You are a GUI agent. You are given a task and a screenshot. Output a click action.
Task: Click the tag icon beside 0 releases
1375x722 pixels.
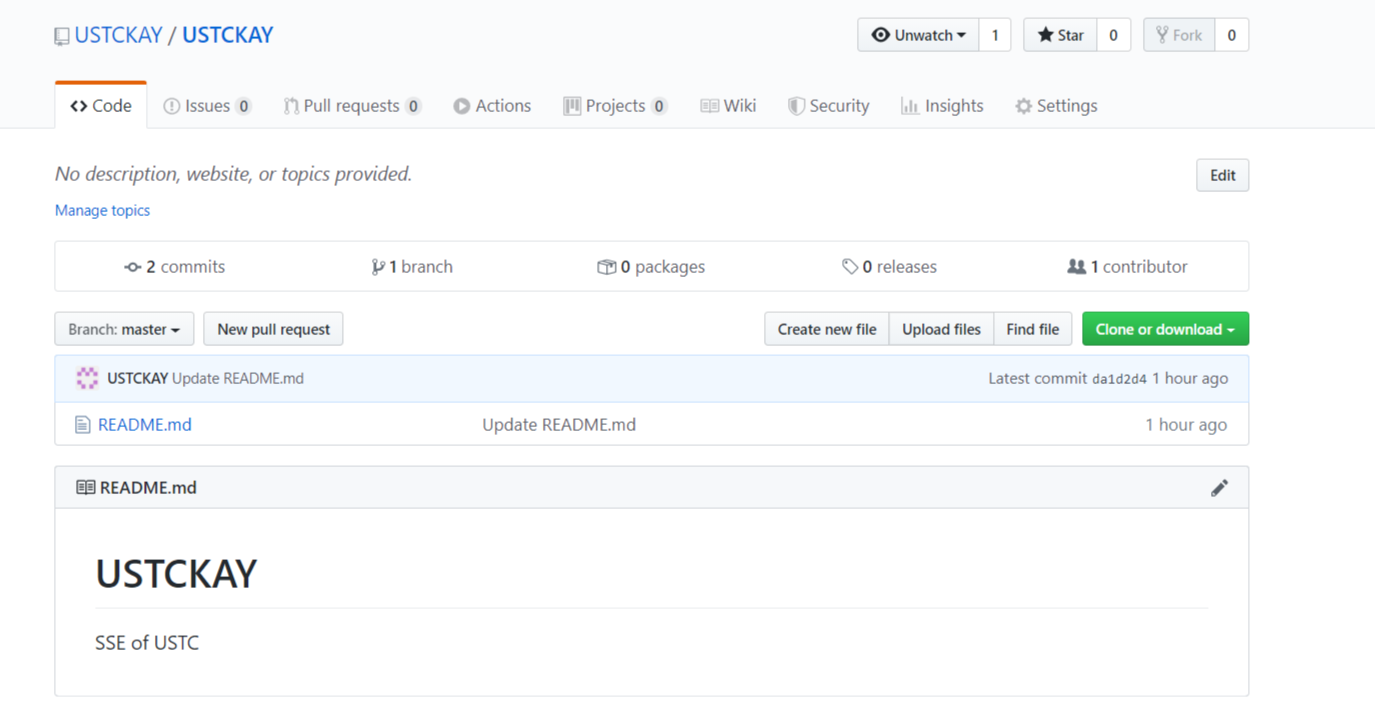(x=850, y=267)
